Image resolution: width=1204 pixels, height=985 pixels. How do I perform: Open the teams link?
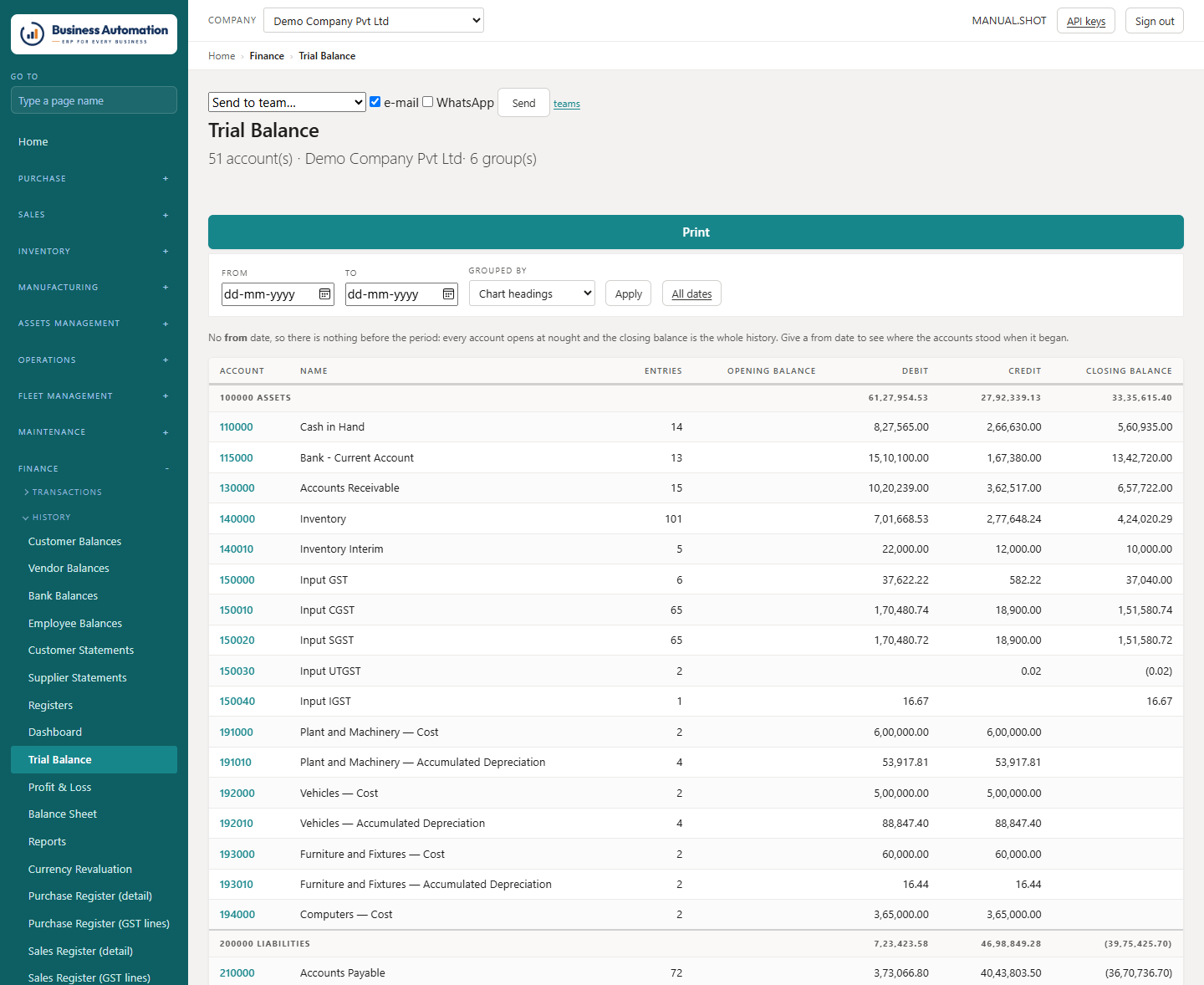tap(567, 104)
